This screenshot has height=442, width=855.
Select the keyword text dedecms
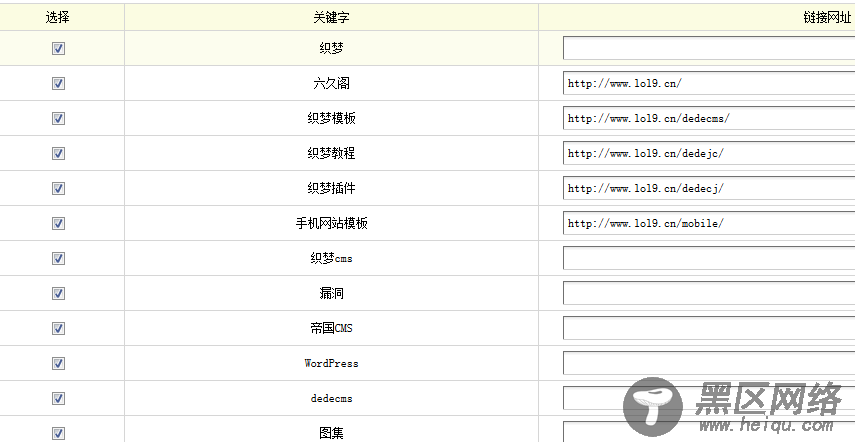click(331, 398)
